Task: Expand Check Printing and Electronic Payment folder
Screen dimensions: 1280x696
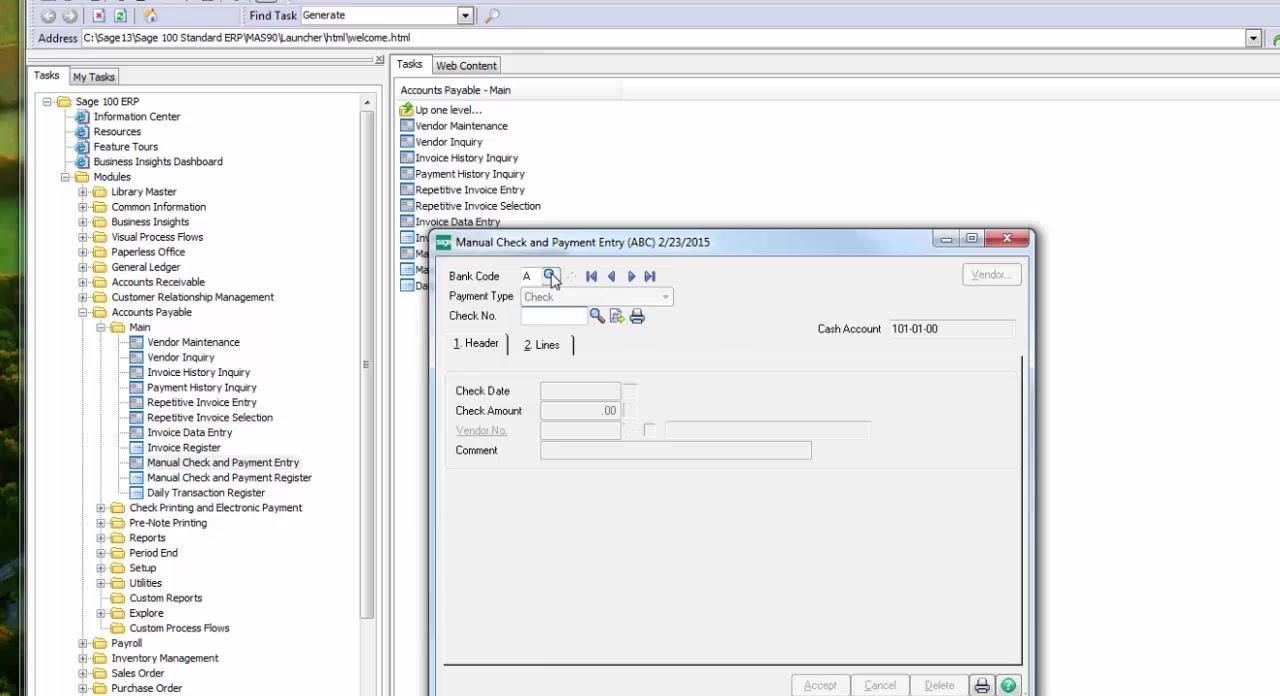Action: [x=101, y=508]
